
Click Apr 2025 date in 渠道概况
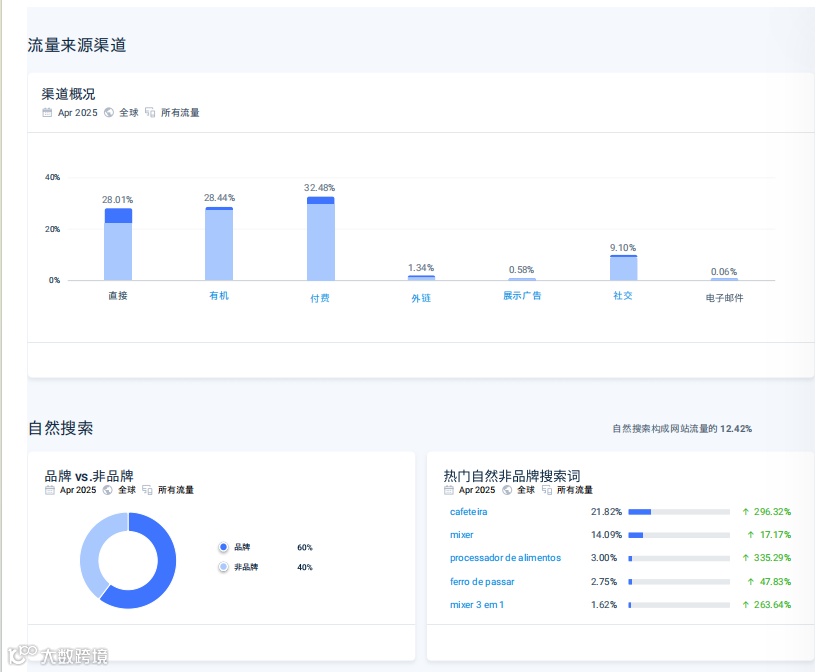click(x=77, y=112)
